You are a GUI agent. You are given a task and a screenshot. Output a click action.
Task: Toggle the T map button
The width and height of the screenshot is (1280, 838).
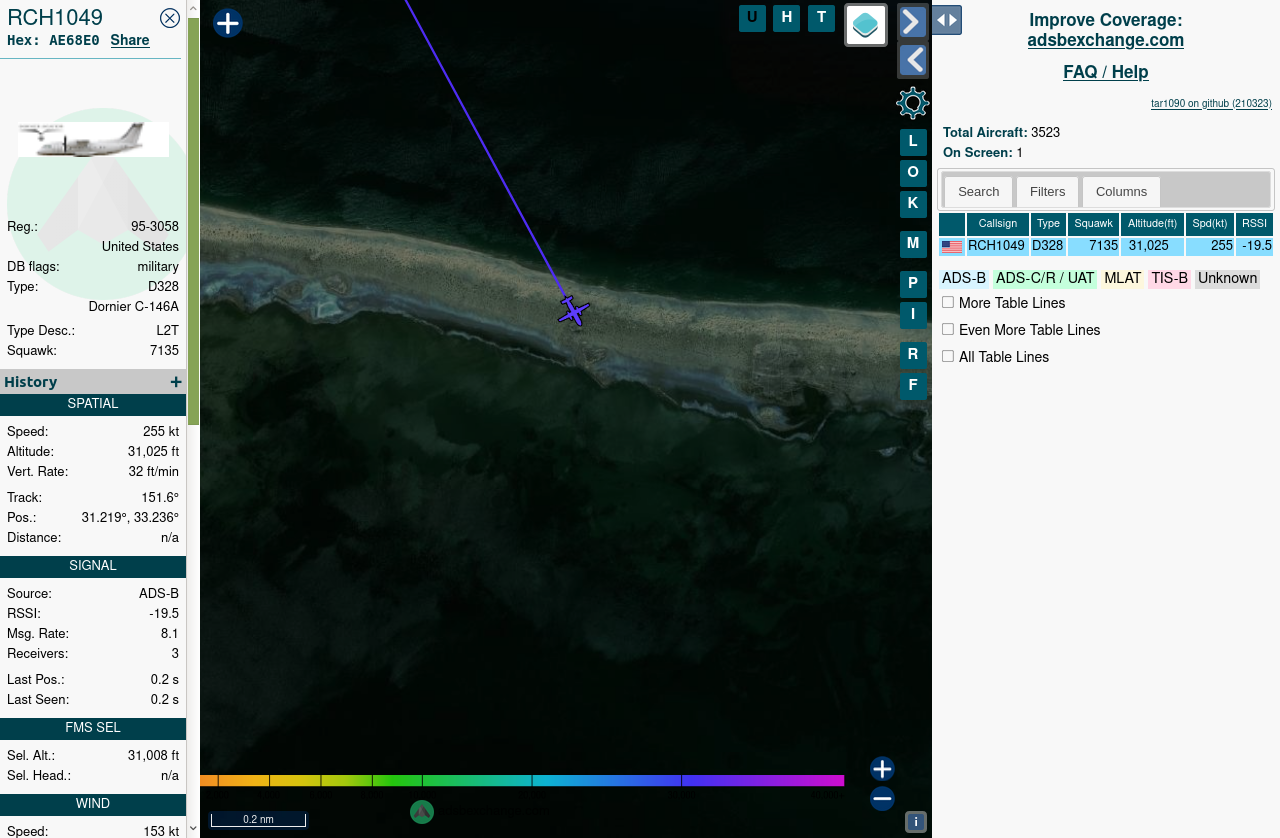tap(822, 17)
